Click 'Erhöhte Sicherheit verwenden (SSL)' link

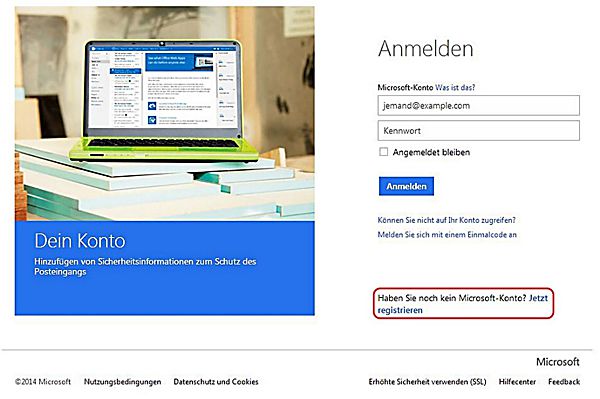tap(427, 382)
